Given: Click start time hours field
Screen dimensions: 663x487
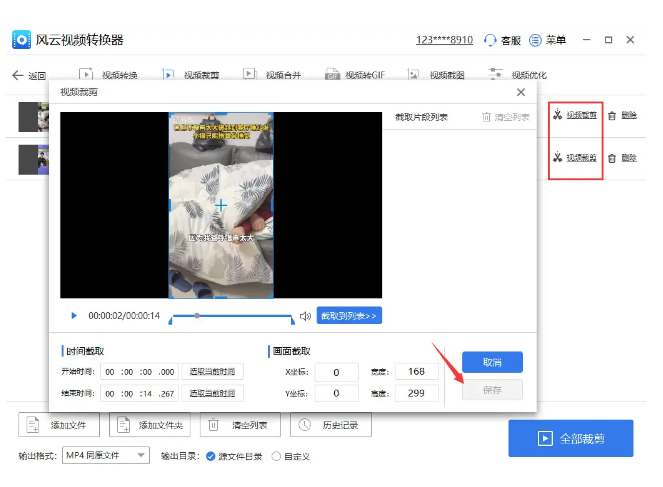Looking at the screenshot, I should click(110, 372).
